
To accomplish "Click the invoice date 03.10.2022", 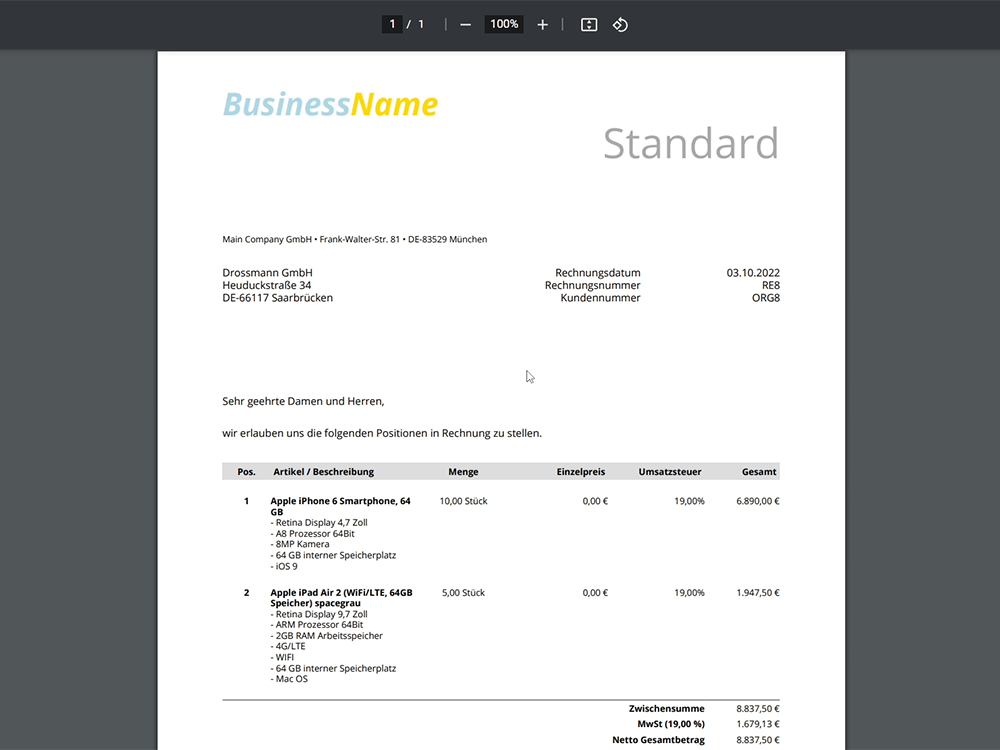I will pyautogui.click(x=753, y=273).
